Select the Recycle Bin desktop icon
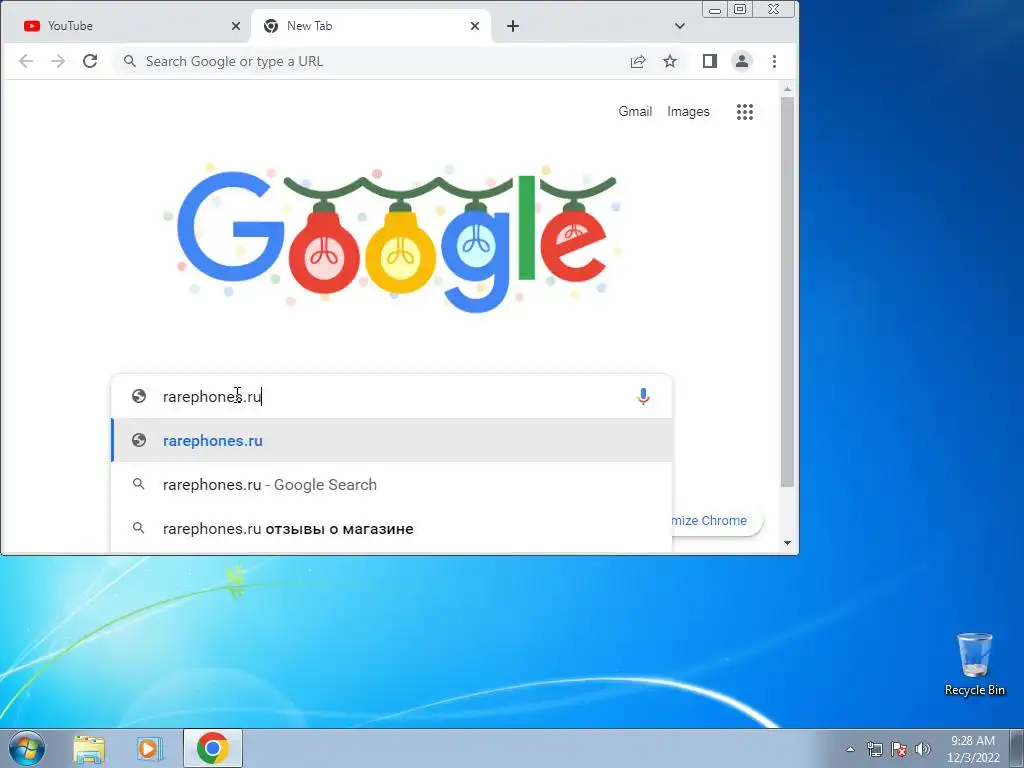Screen dimensions: 1024x768 click(x=975, y=664)
